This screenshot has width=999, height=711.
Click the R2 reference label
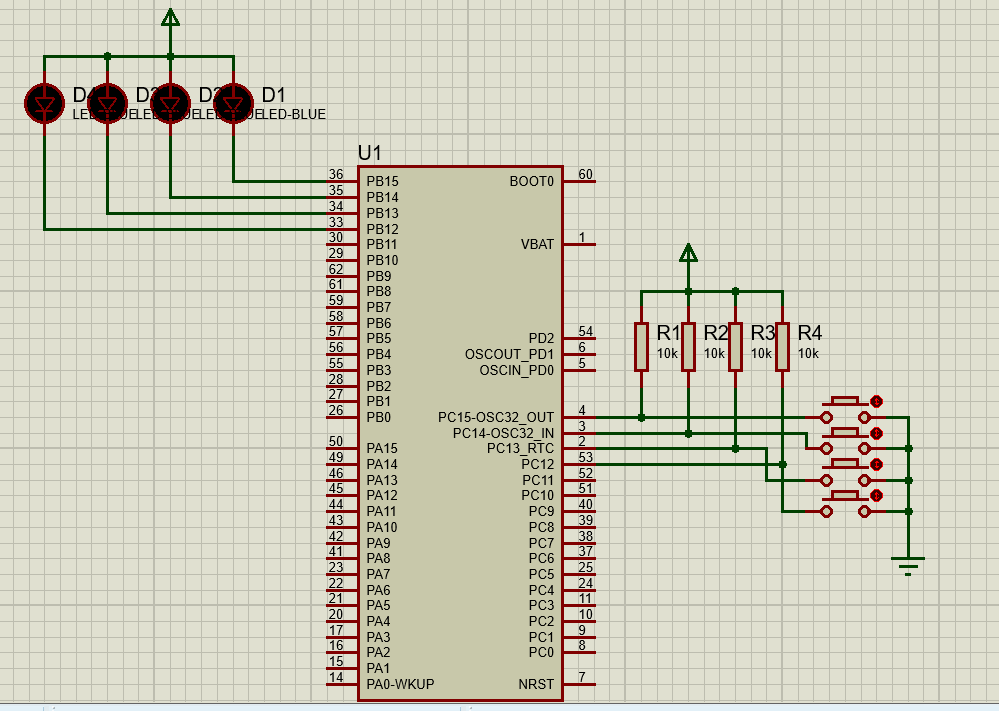click(x=715, y=333)
